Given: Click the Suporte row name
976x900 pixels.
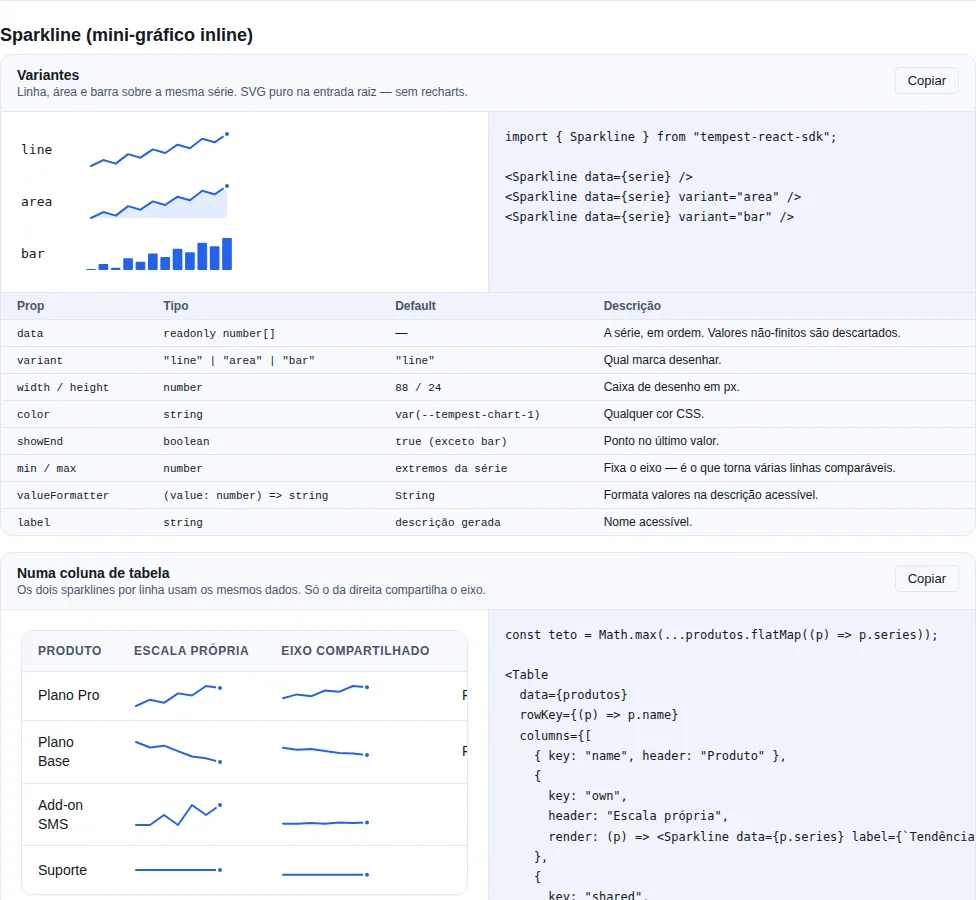Looking at the screenshot, I should point(62,870).
